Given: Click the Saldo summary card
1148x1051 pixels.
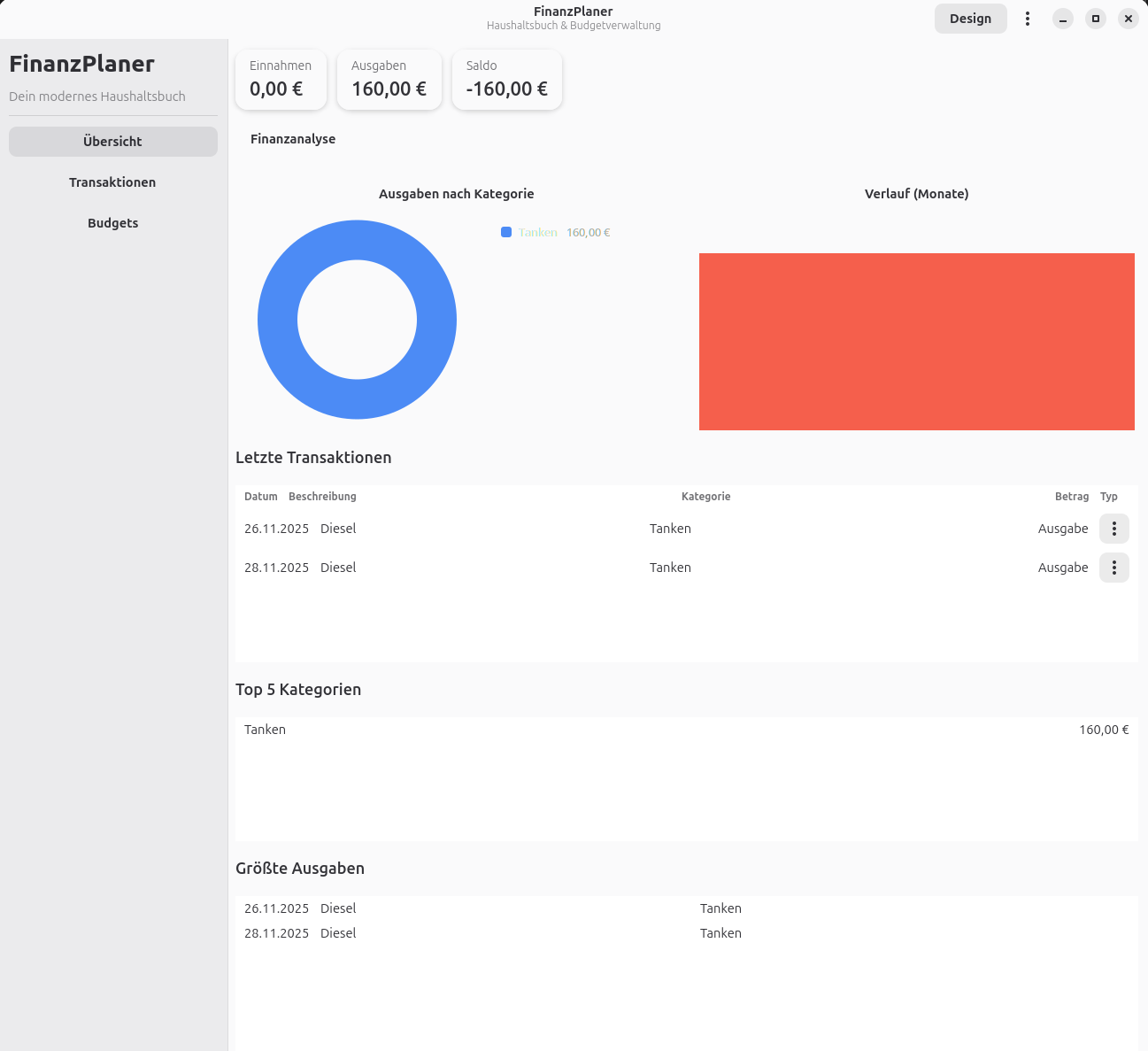Looking at the screenshot, I should [506, 80].
